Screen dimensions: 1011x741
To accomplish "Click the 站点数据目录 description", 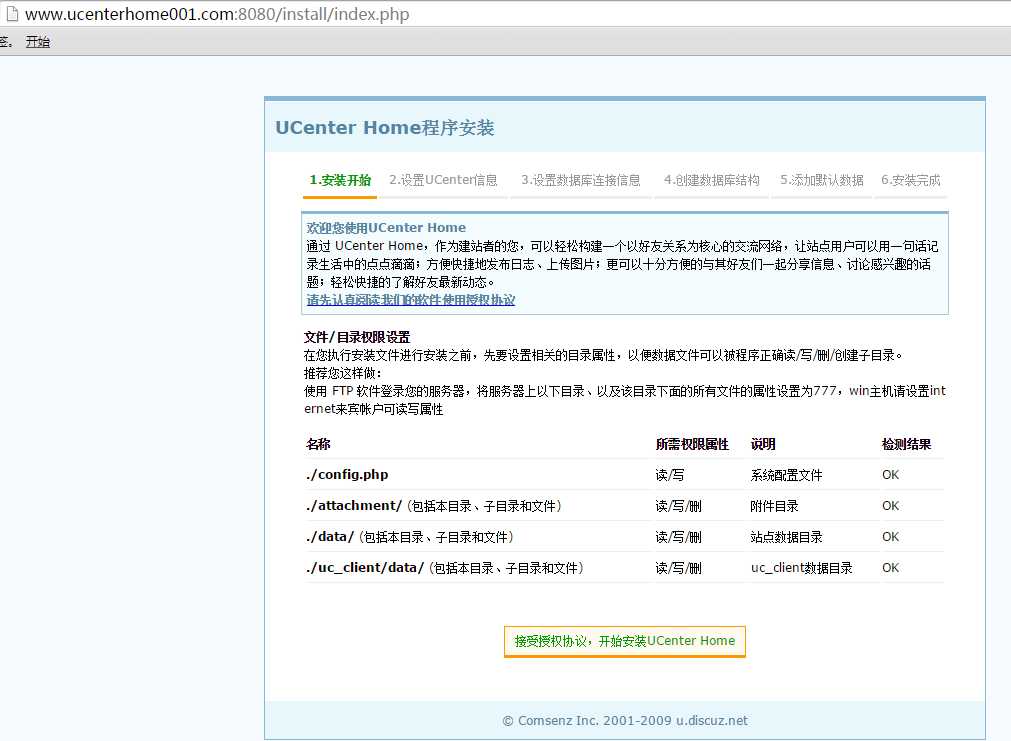I will click(787, 537).
